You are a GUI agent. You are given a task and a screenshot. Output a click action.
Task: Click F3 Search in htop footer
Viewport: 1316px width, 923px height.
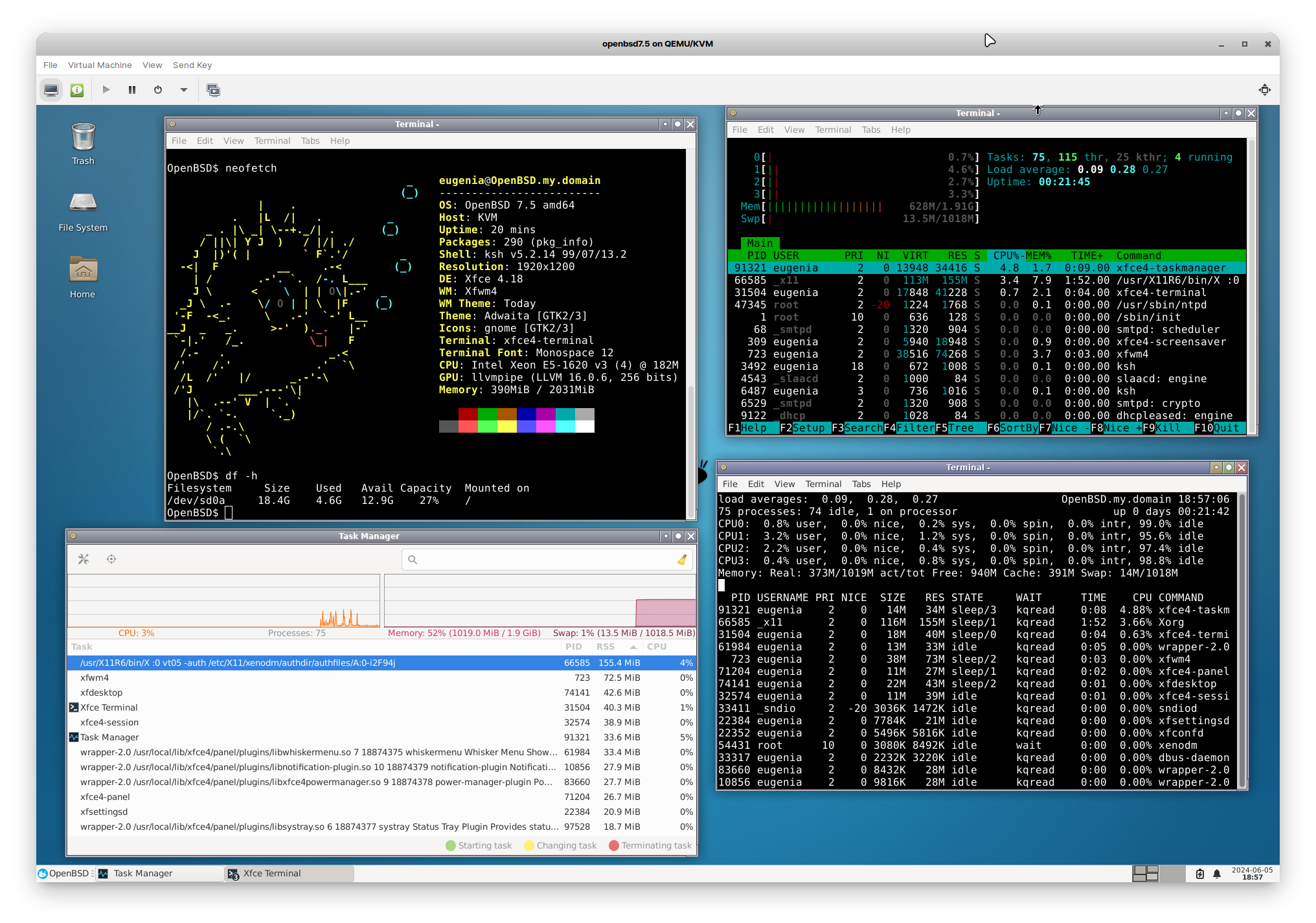click(857, 427)
